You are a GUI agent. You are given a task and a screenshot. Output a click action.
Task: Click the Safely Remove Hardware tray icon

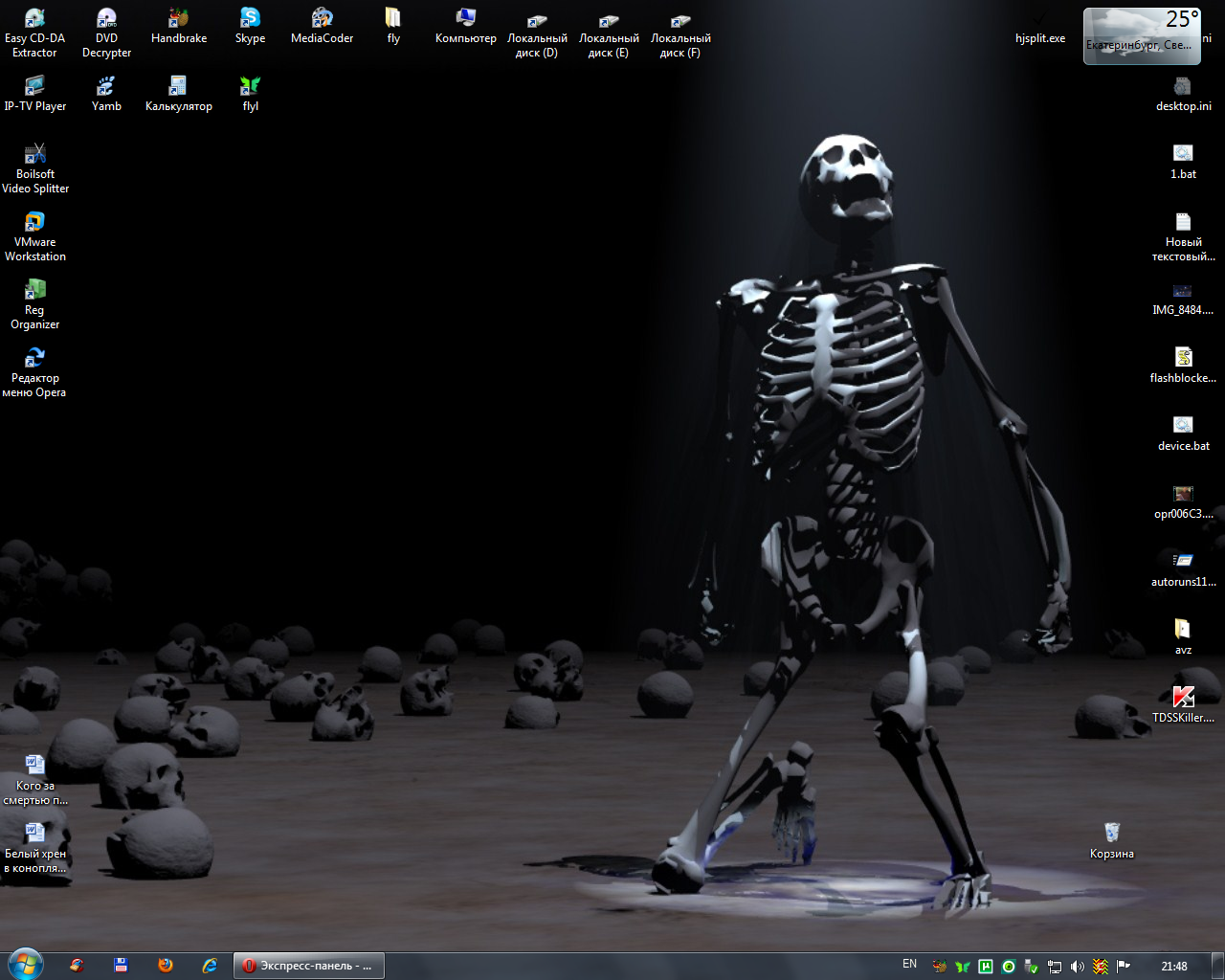[x=1031, y=967]
